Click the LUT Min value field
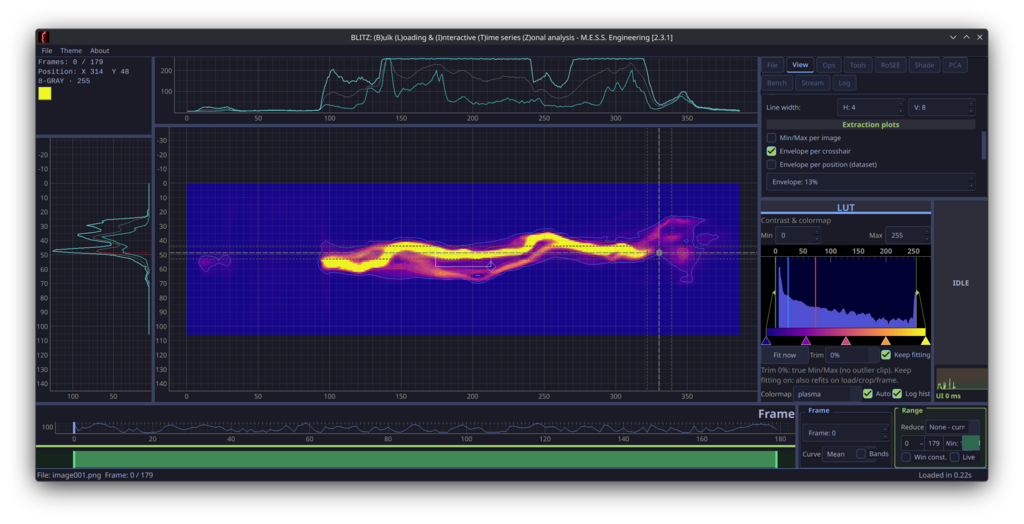 [x=799, y=235]
